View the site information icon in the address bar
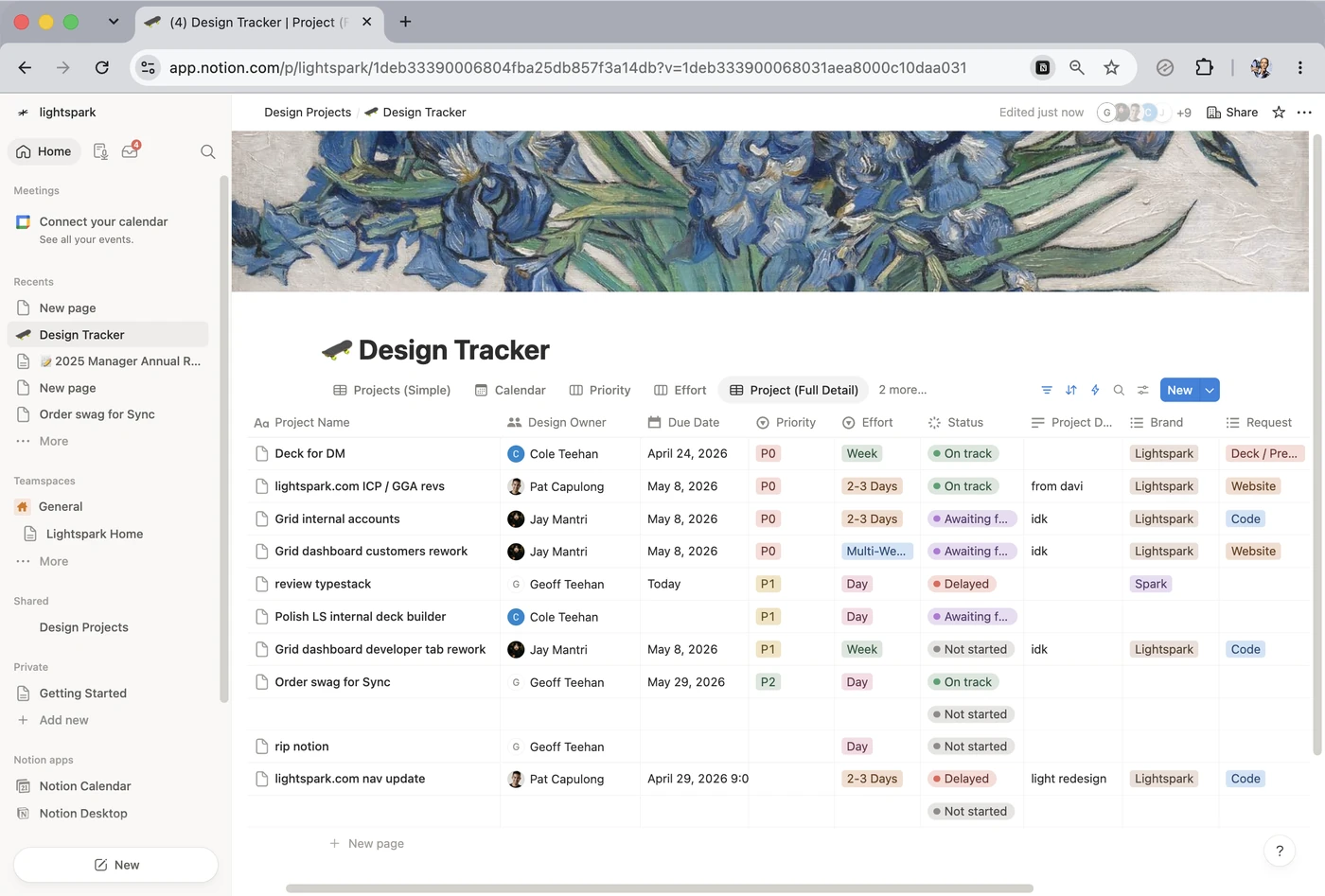 coord(148,67)
